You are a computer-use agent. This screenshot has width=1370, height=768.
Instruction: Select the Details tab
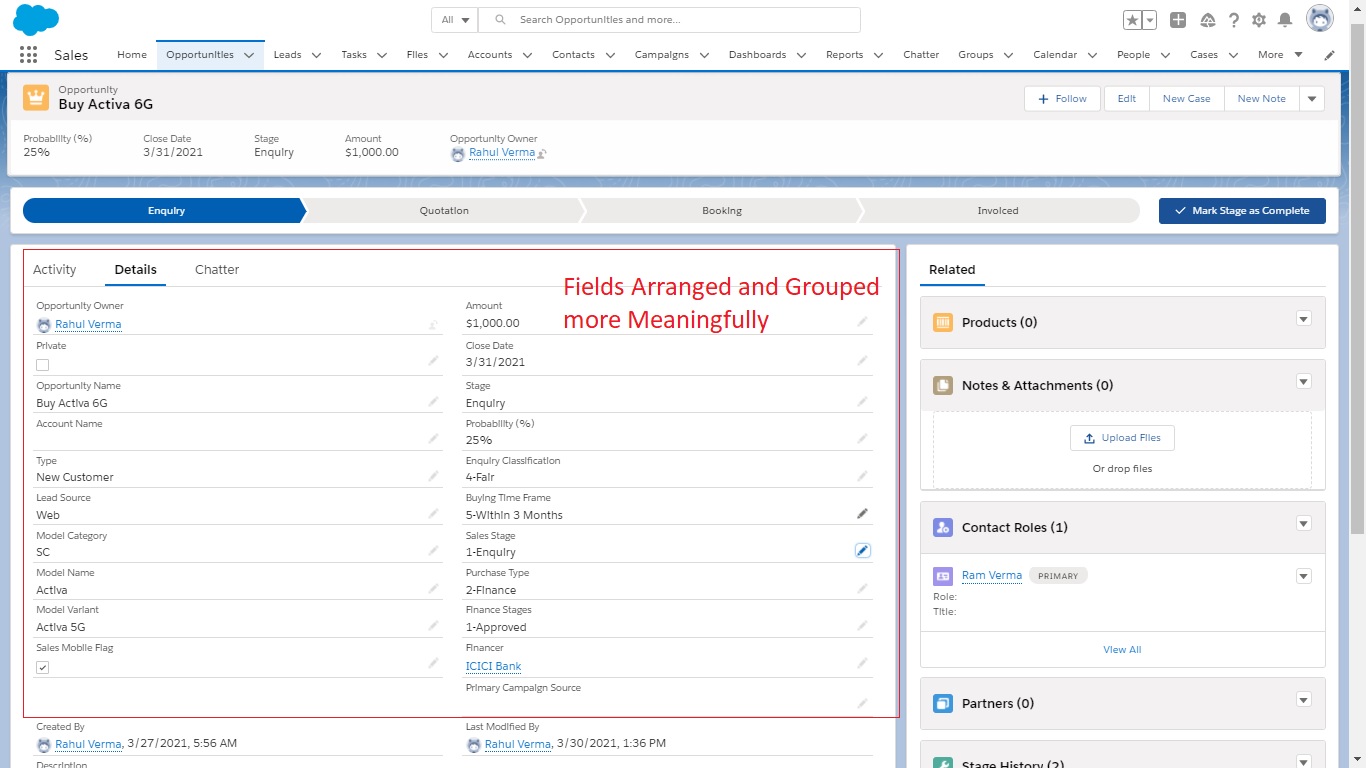tap(135, 269)
